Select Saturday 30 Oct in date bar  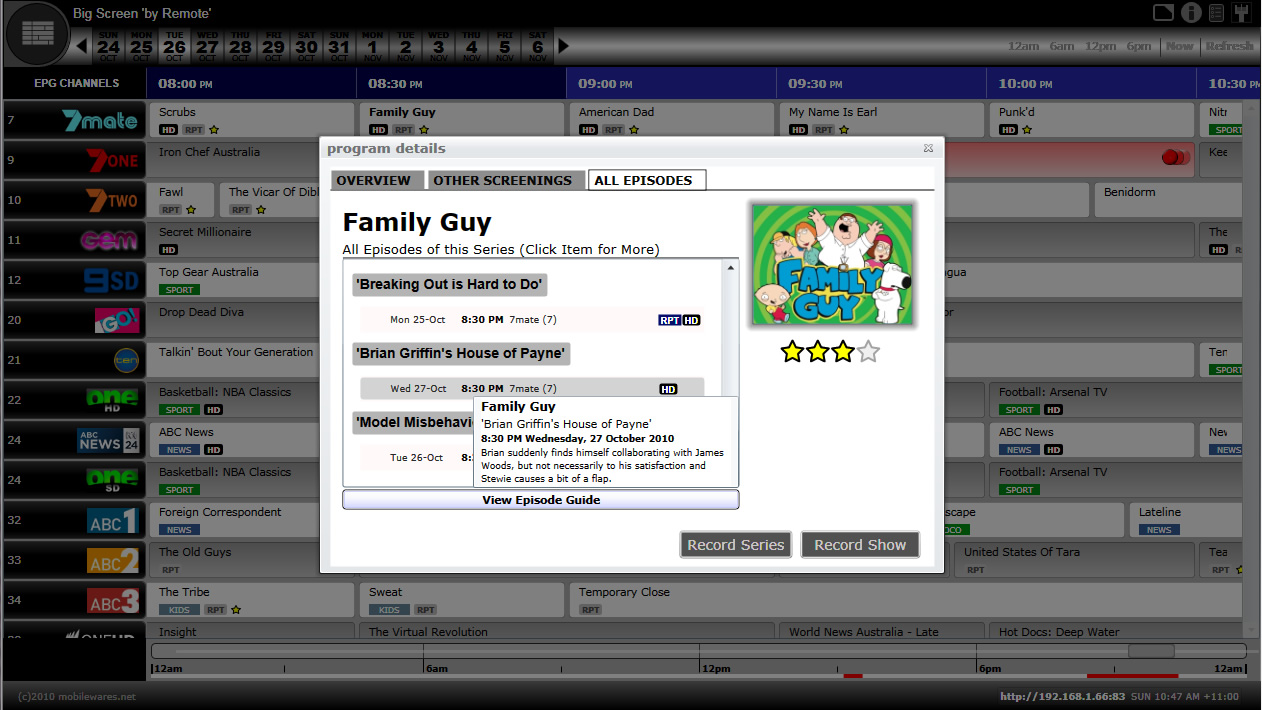306,45
